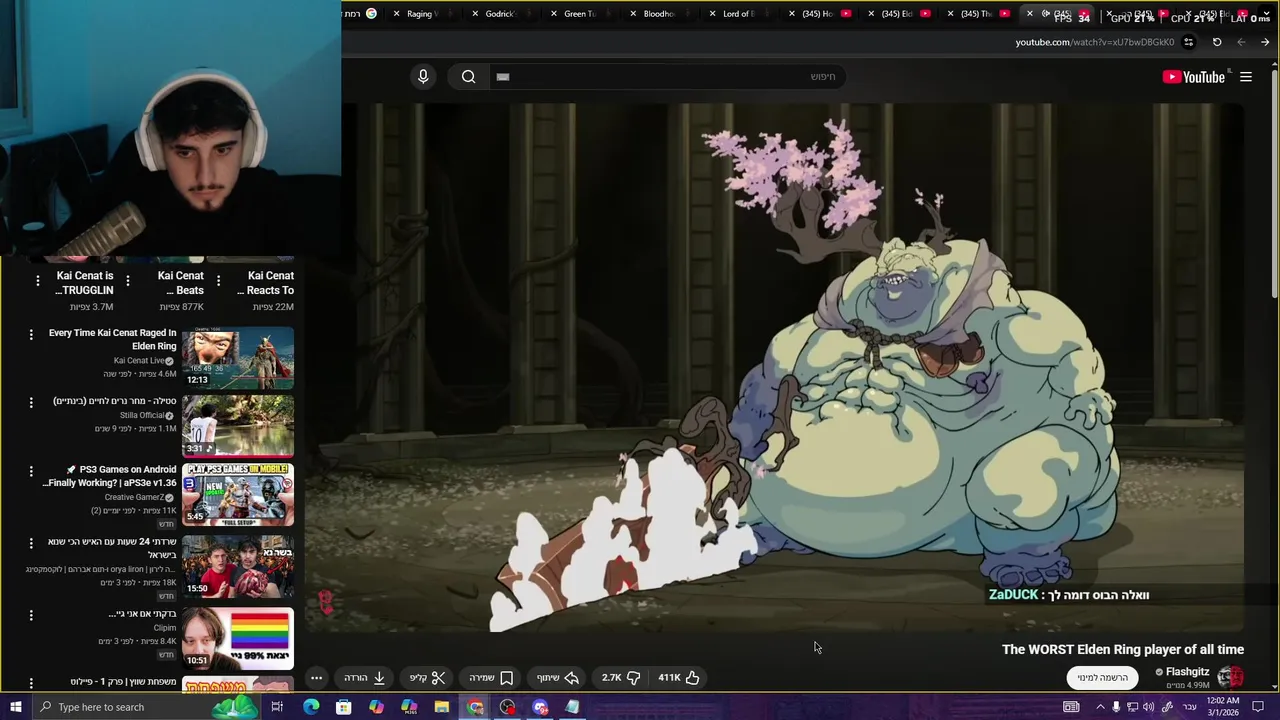This screenshot has height=720, width=1280.
Task: Close the Godrick browser tab
Action: pos(474,14)
